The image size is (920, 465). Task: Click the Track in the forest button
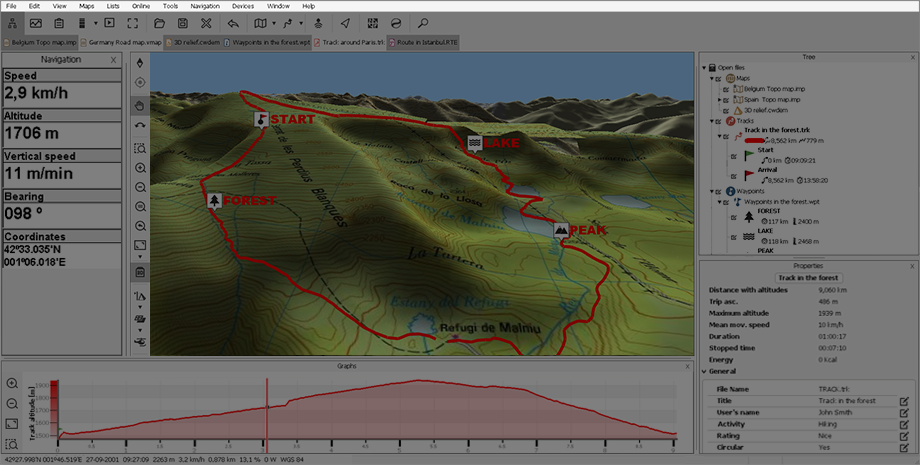807,278
